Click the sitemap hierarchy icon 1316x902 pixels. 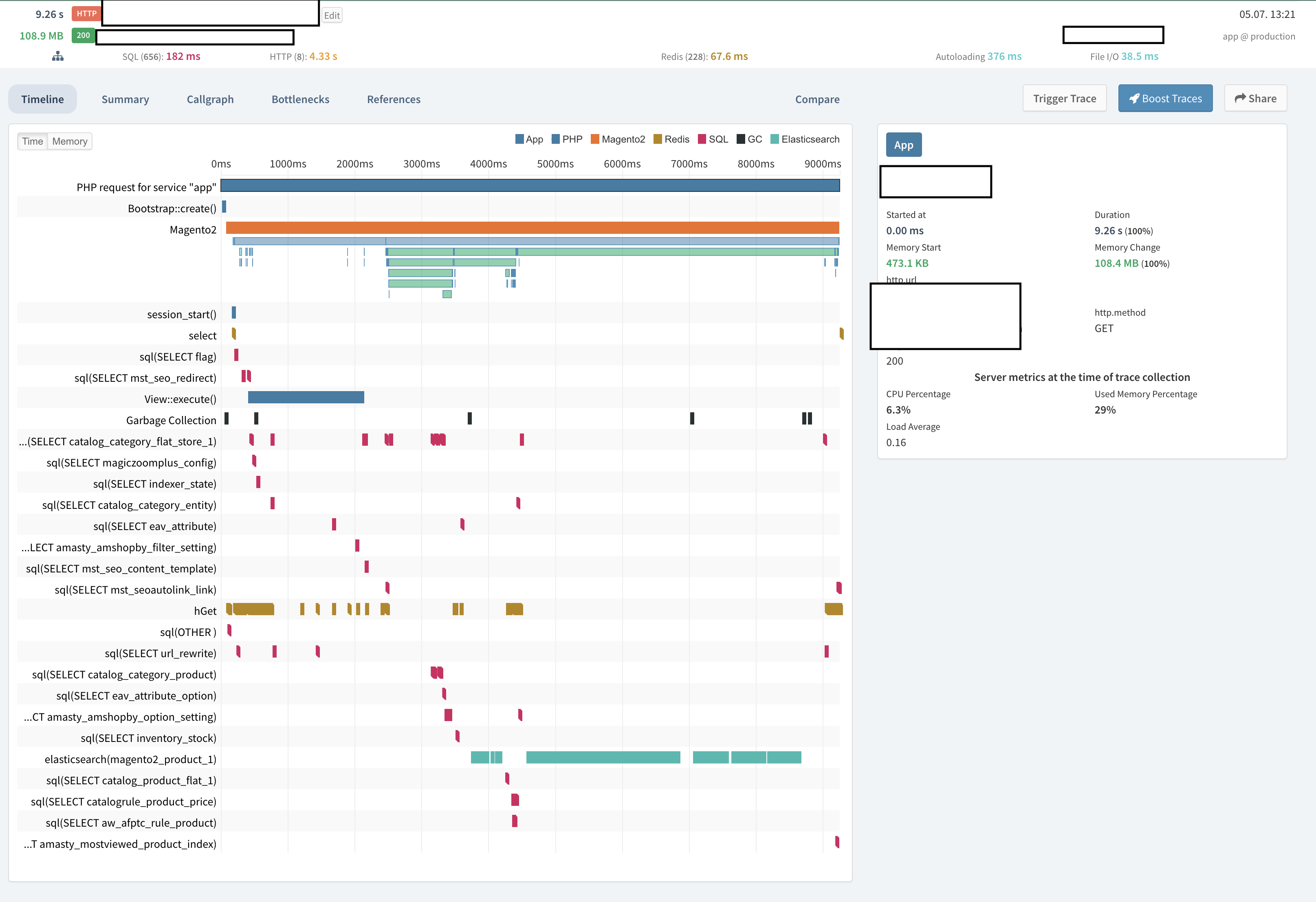coord(58,56)
